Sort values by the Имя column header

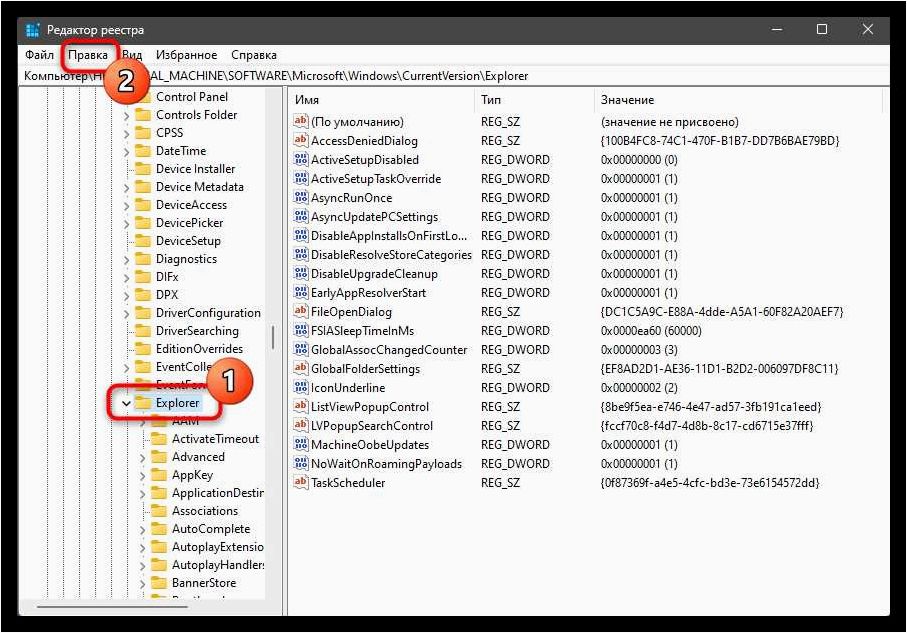[381, 100]
